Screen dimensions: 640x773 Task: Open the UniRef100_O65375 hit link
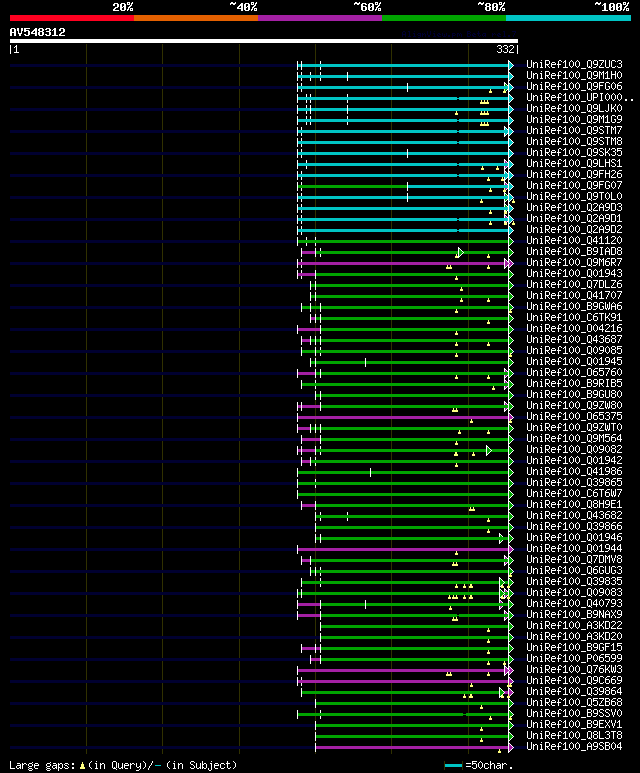pyautogui.click(x=574, y=417)
